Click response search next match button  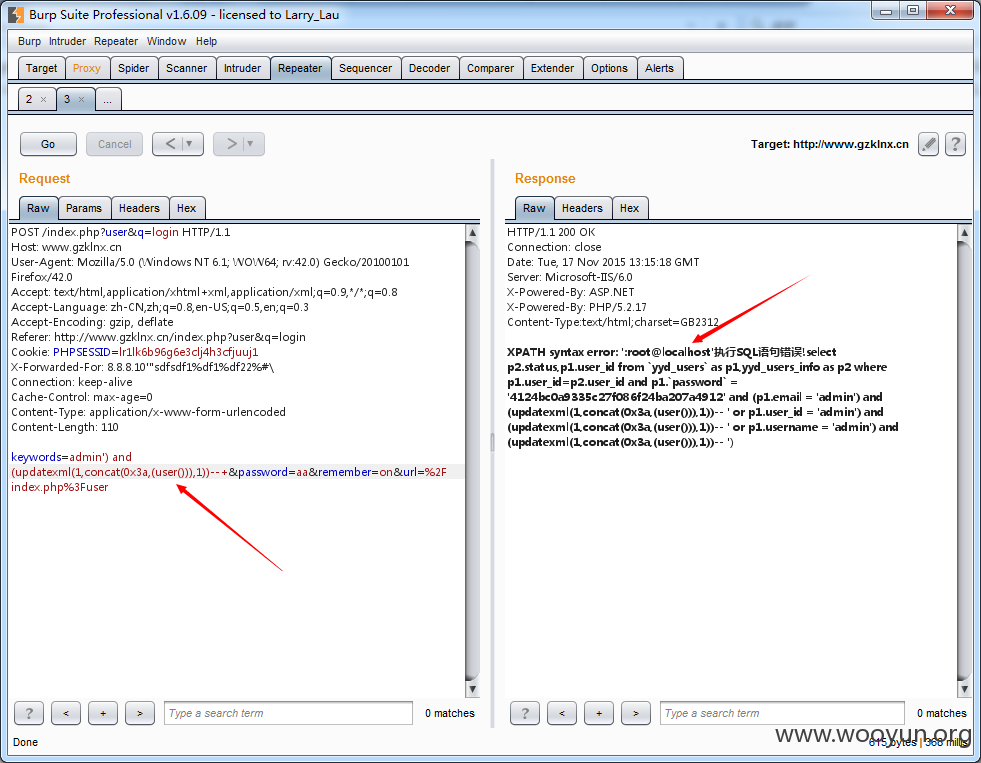pos(636,713)
